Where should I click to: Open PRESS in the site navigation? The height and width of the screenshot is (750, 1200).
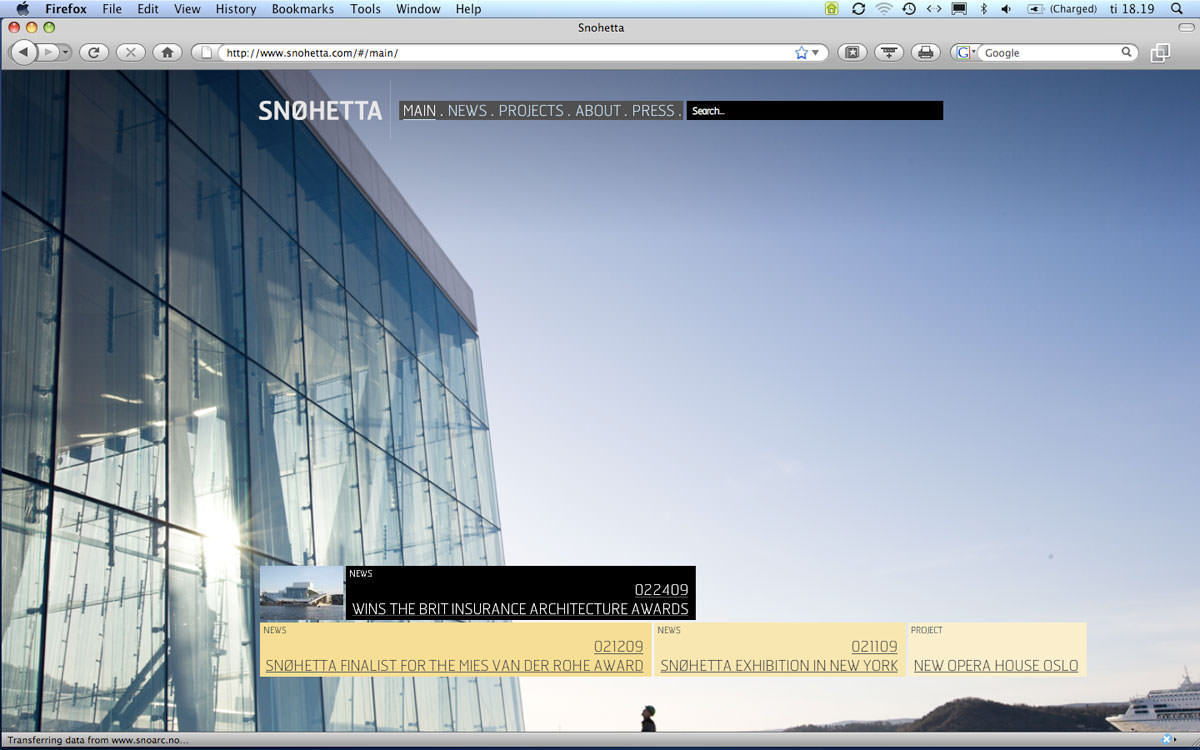tap(654, 111)
